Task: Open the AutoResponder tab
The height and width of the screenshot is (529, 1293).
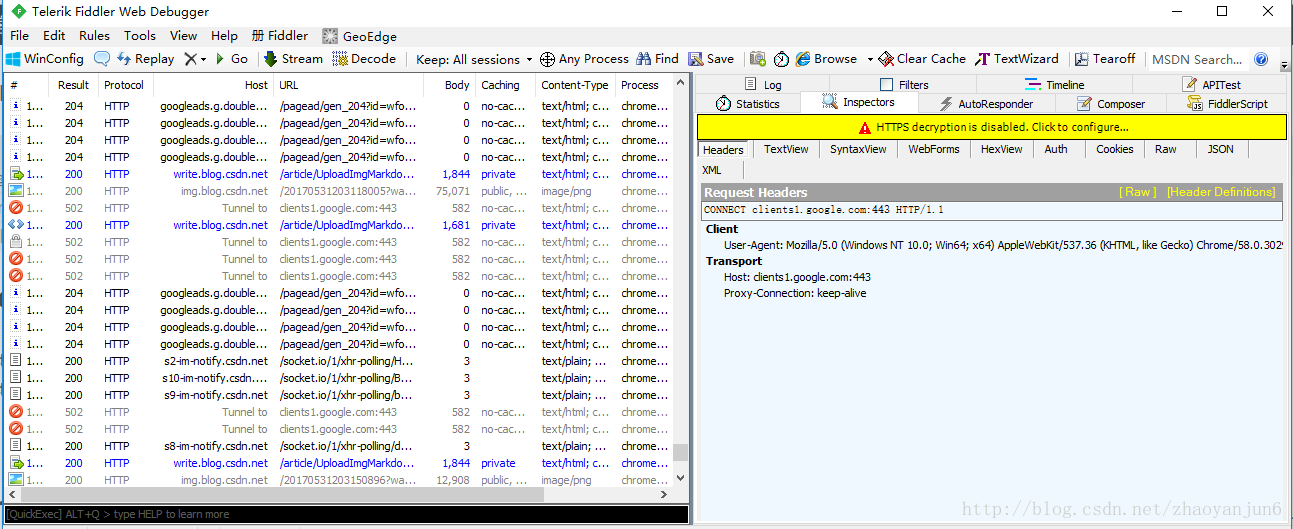Action: [x=986, y=103]
